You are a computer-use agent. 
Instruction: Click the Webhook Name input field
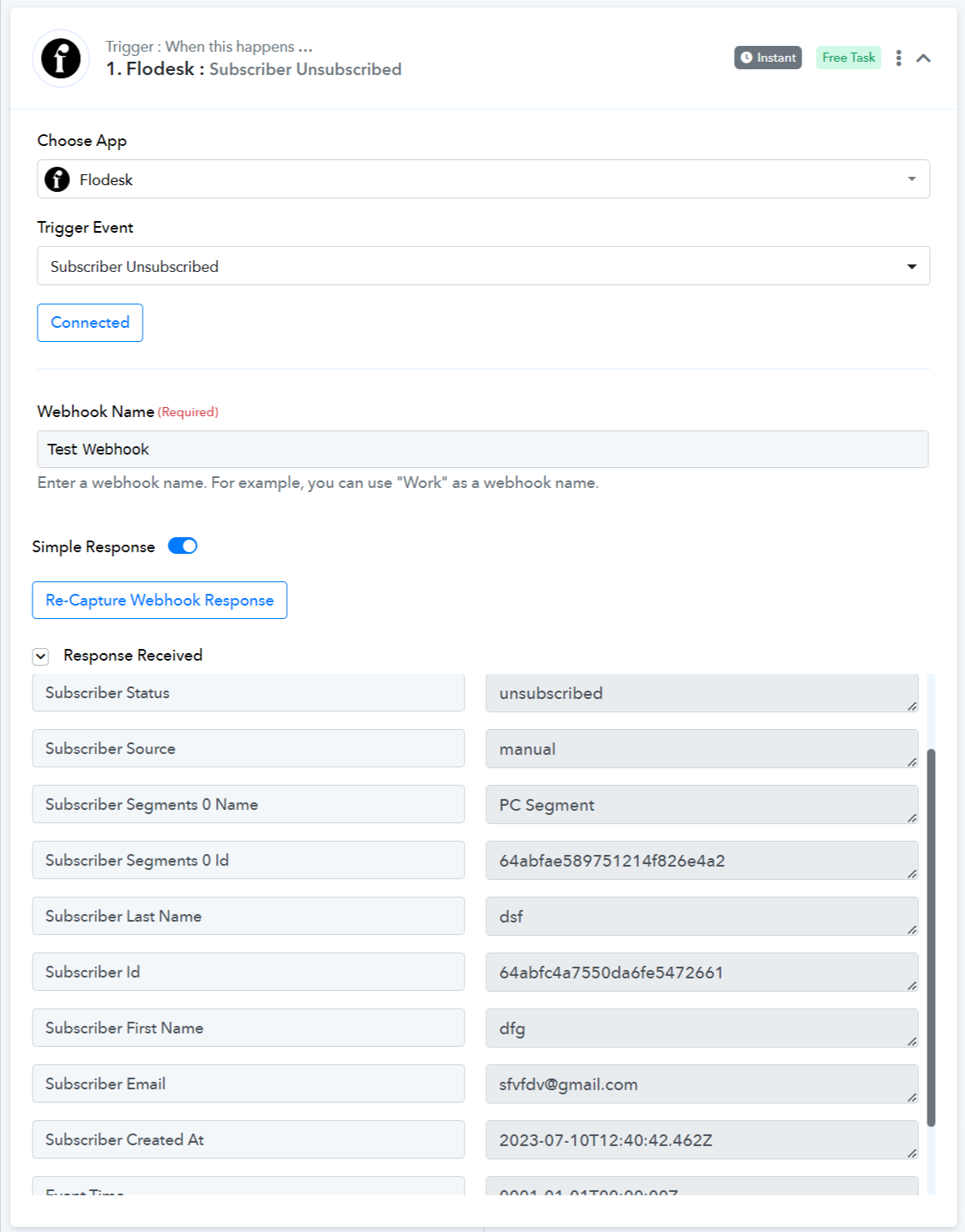coord(483,450)
